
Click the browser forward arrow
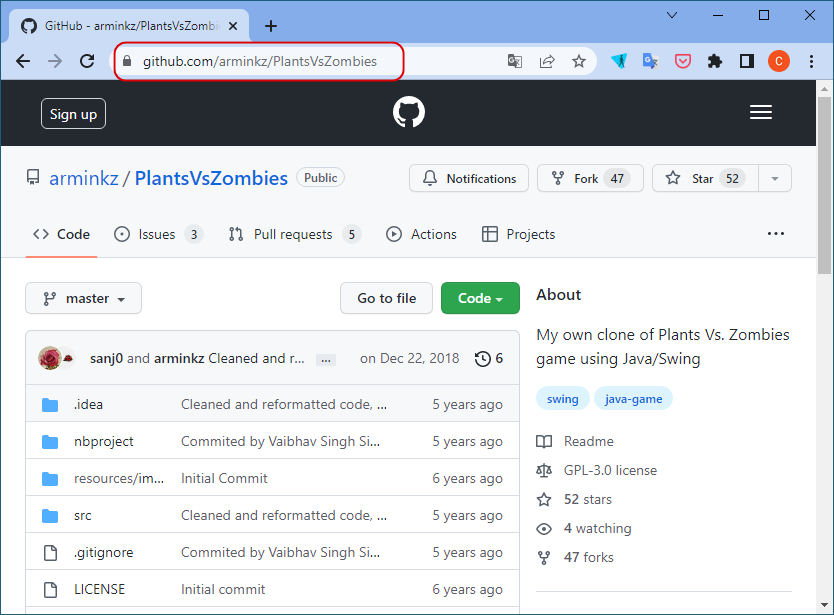click(x=55, y=61)
